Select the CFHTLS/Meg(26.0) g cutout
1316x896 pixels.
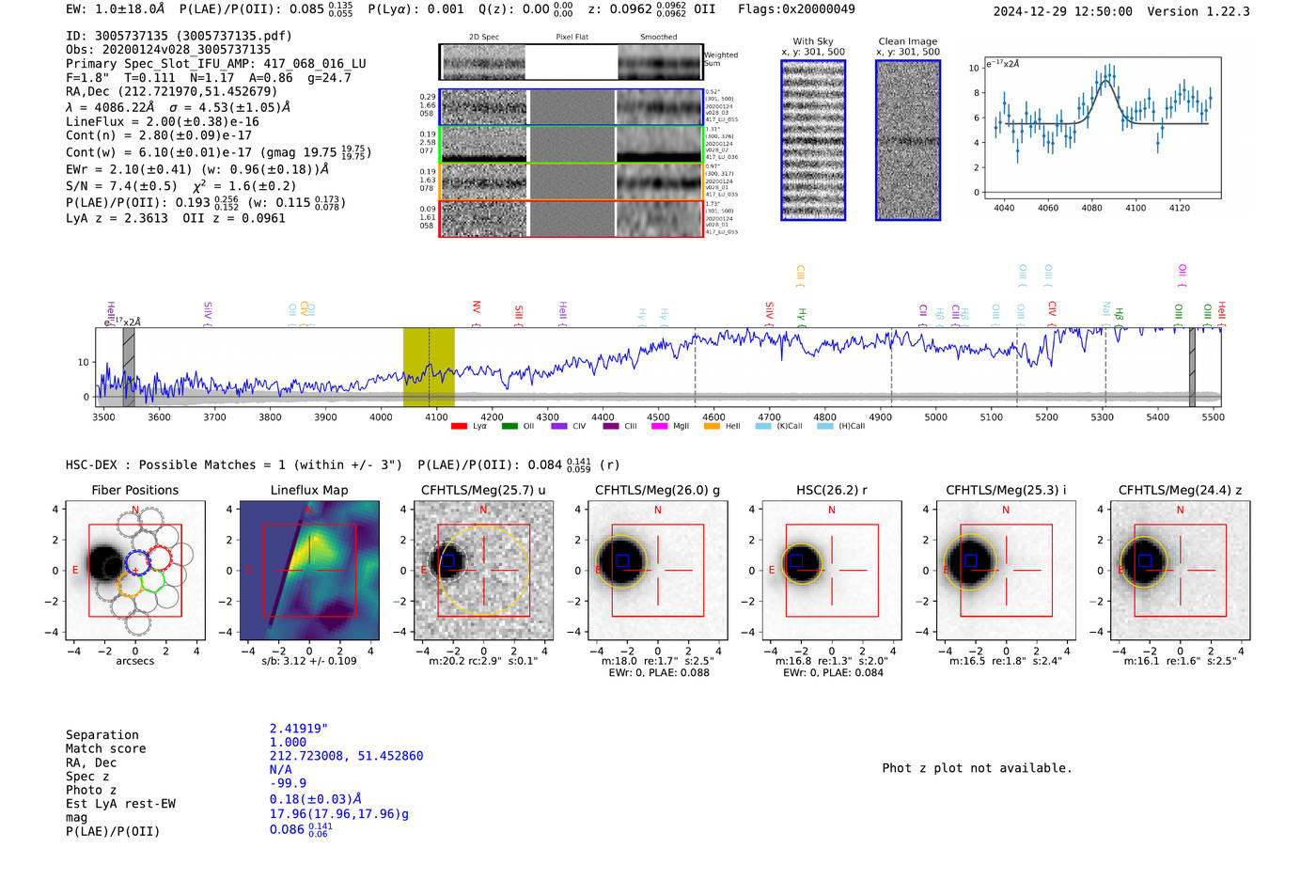tap(658, 570)
